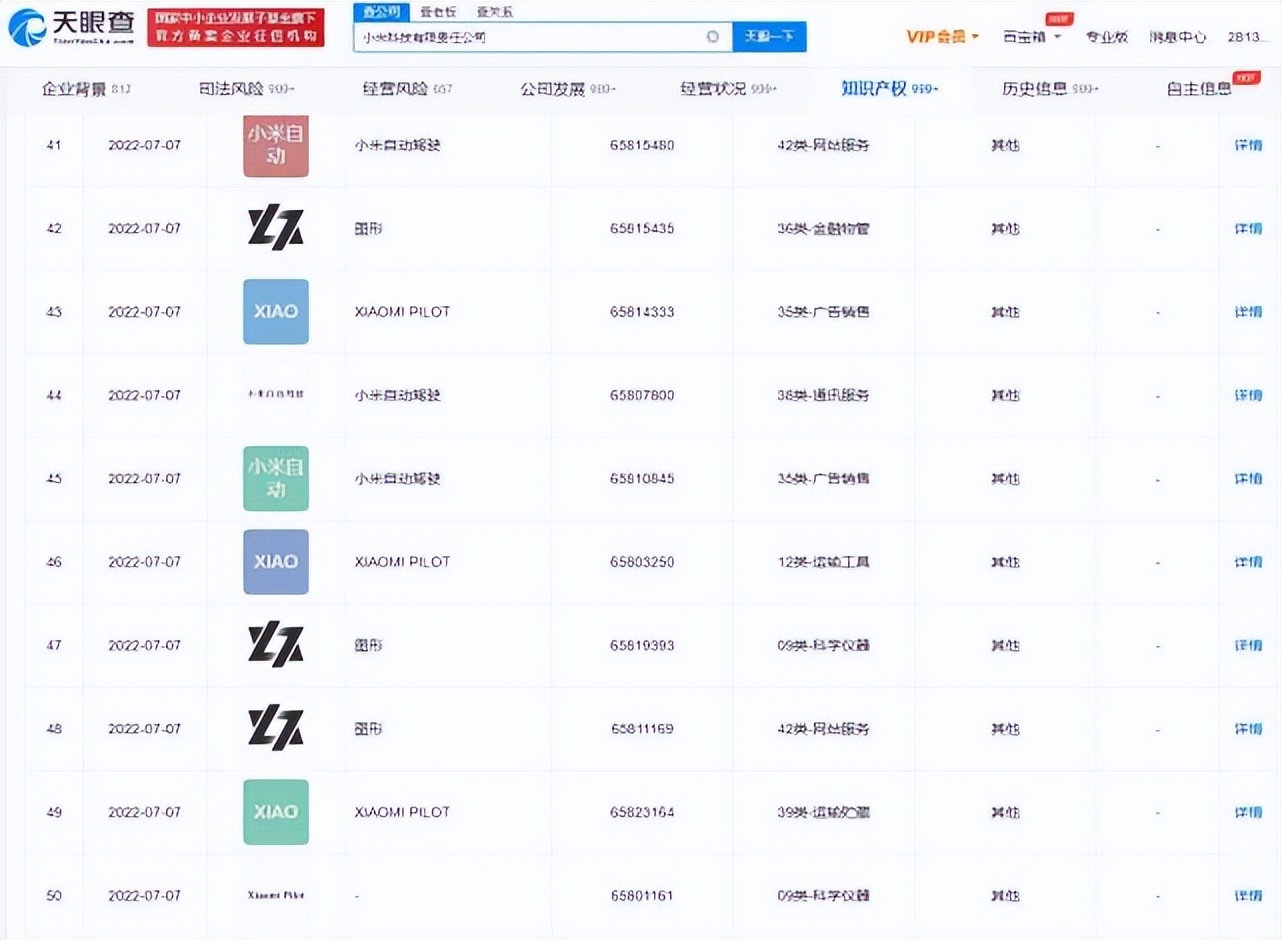
Task: Select the 查老板 search tab
Action: tap(437, 12)
